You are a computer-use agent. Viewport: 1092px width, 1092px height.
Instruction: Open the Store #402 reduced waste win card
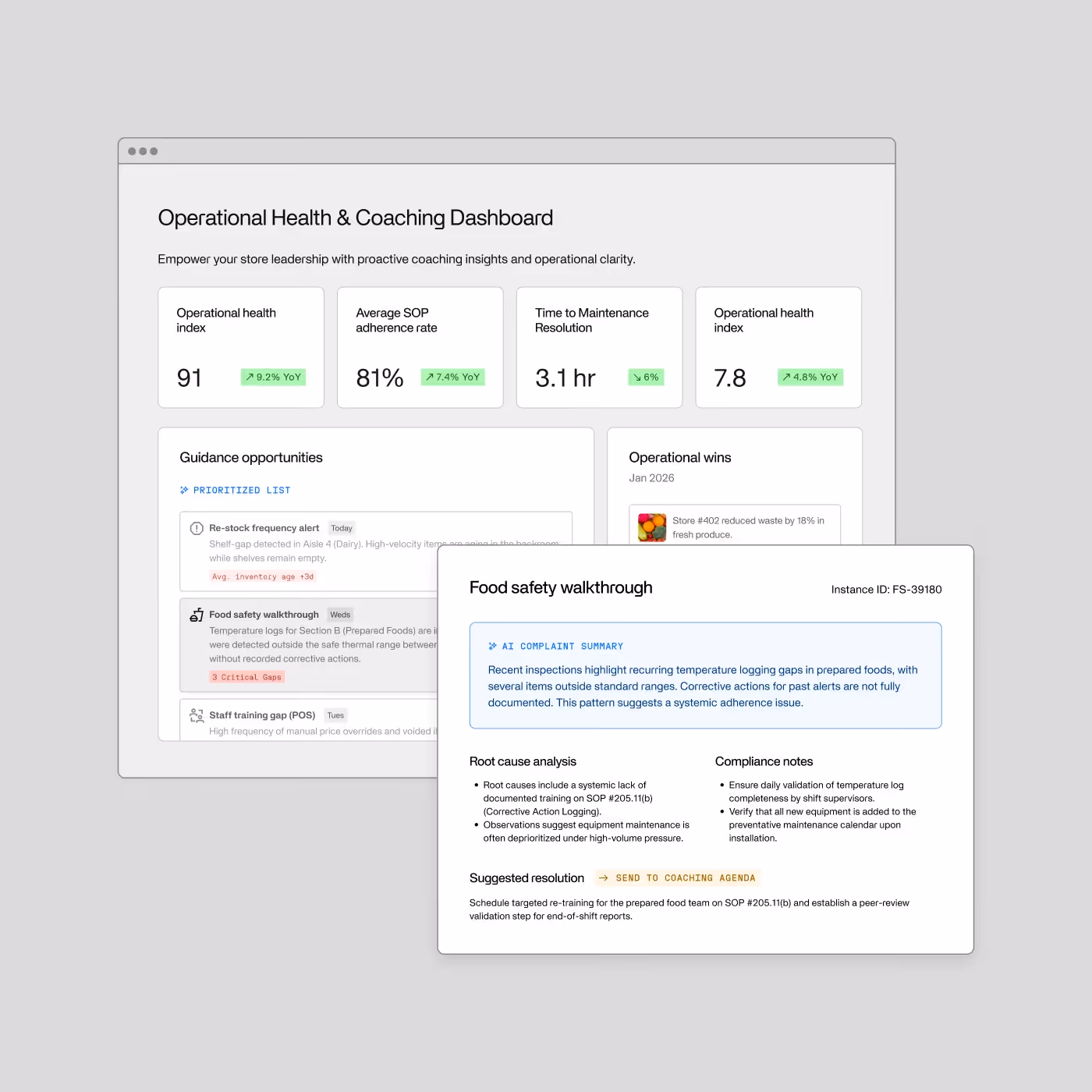point(734,527)
